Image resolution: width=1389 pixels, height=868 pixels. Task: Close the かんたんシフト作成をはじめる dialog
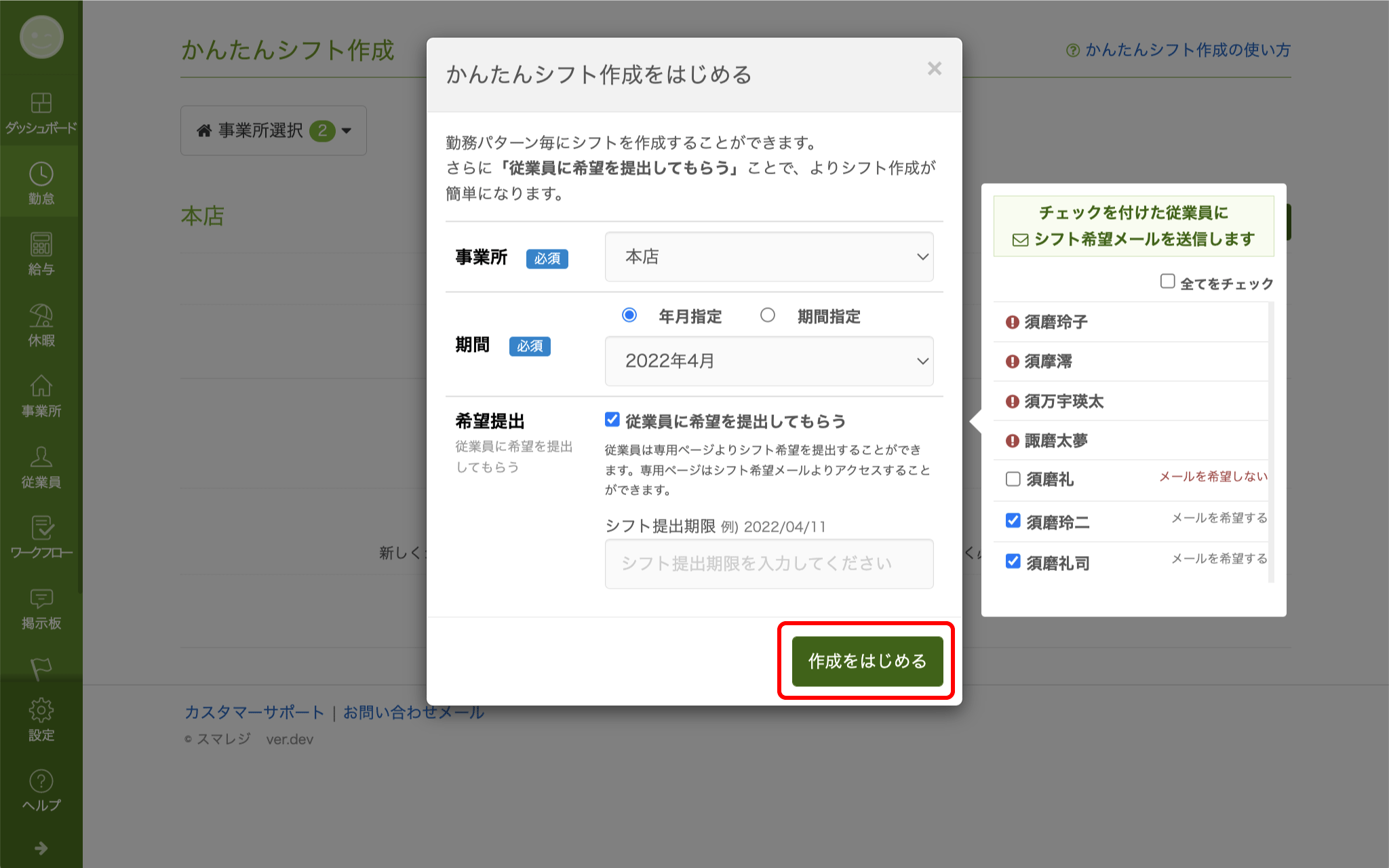pos(935,68)
